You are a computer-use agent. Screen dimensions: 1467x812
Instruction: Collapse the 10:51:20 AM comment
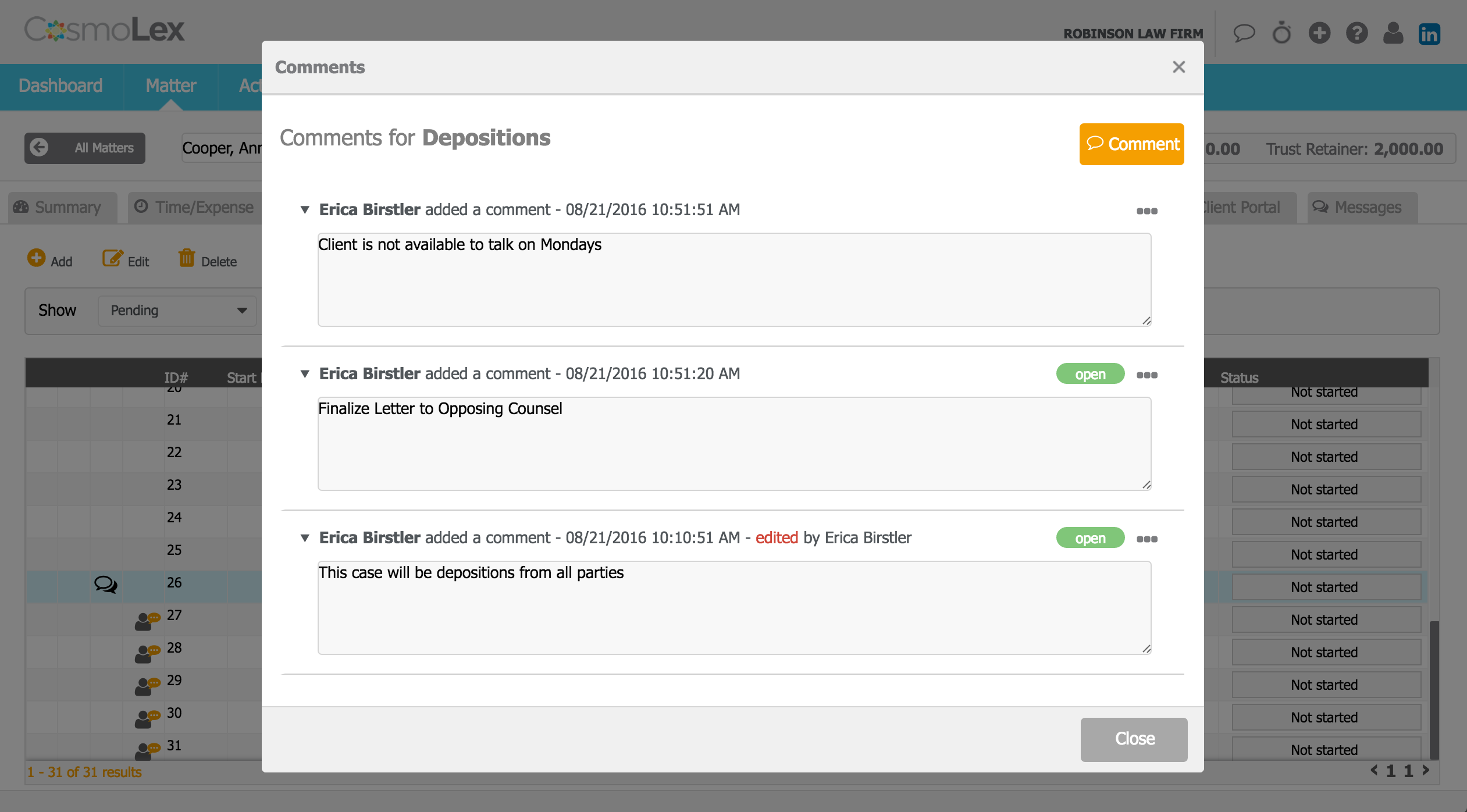(x=305, y=374)
